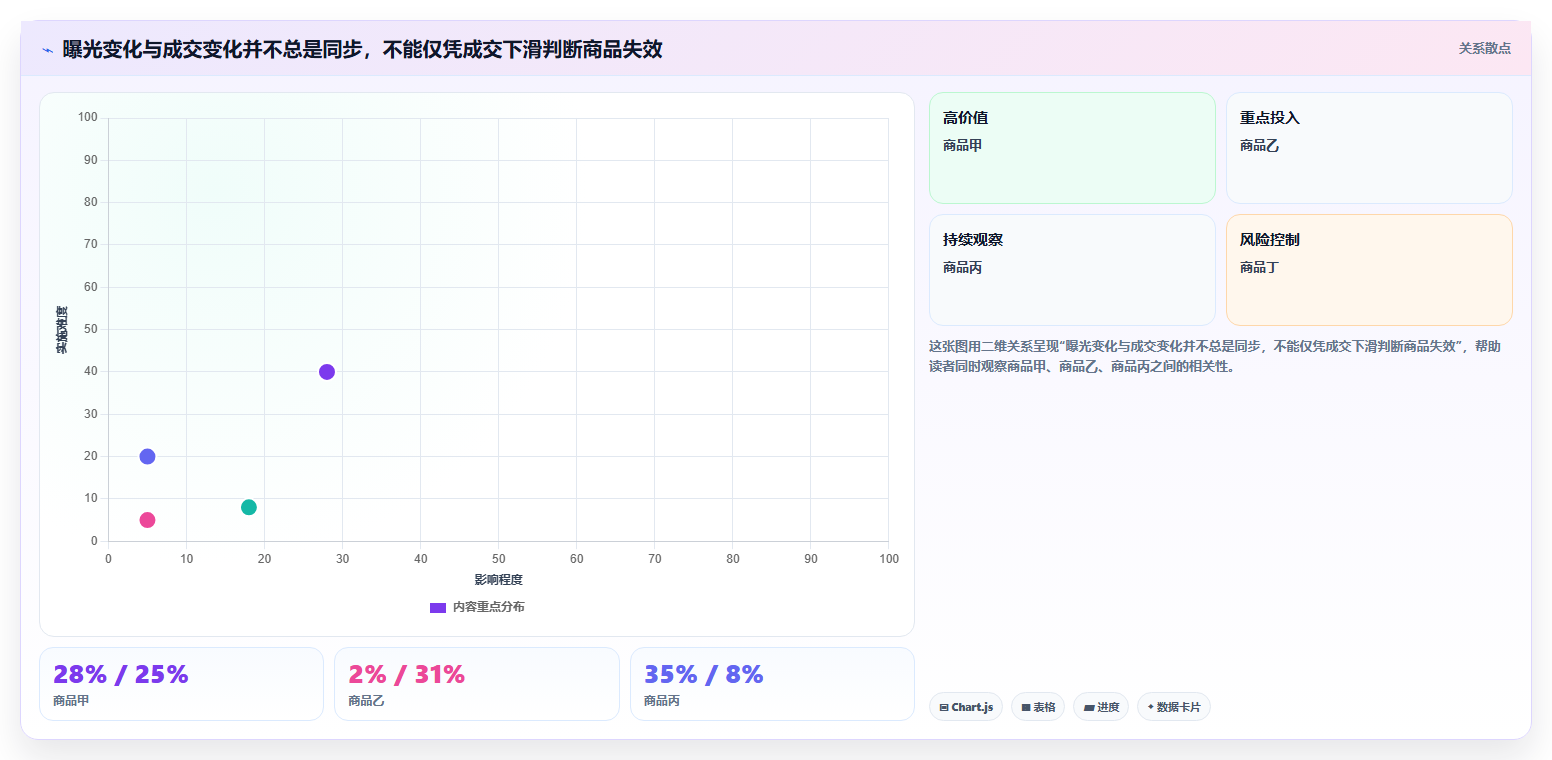Screen dimensions: 1552x760
Task: Click the 35% / 8% 商品丙 stat card
Action: [772, 684]
